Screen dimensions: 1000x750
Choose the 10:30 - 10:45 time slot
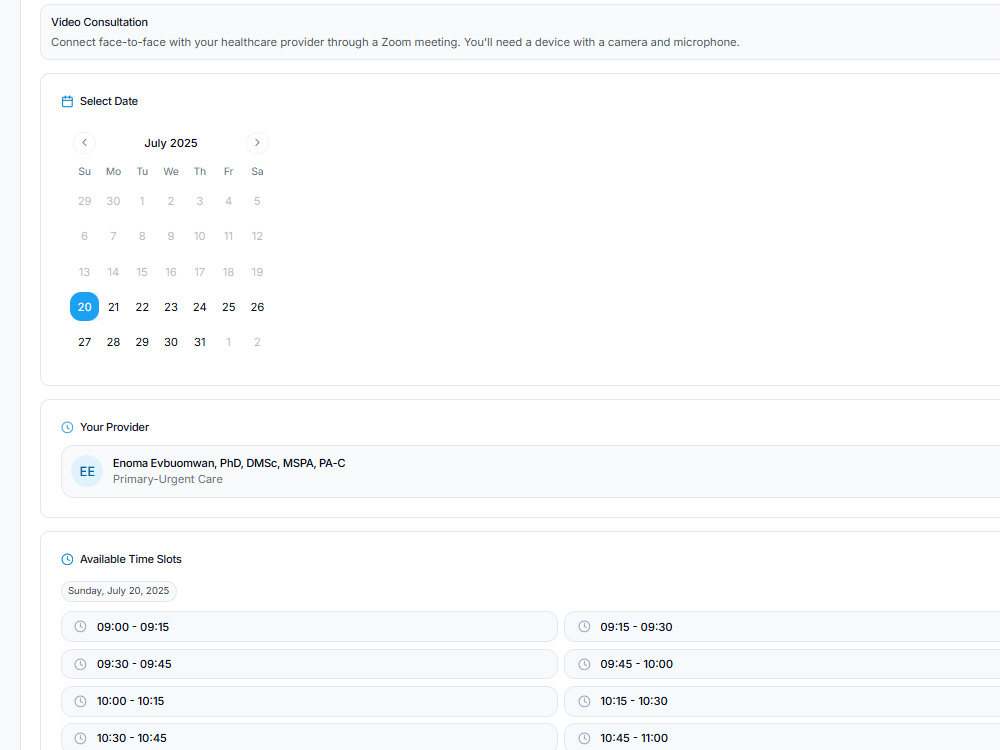tap(309, 737)
